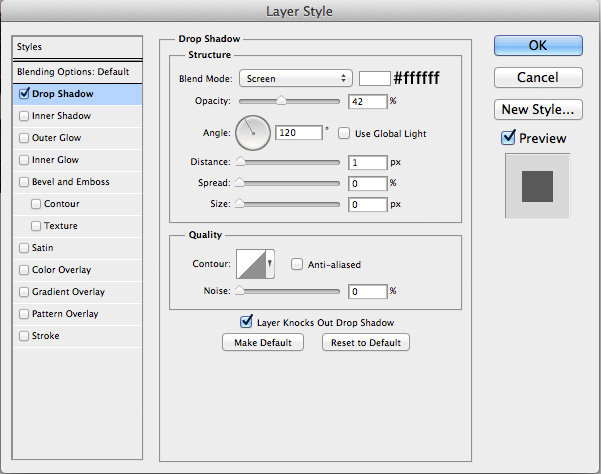Enable the Color Overlay checkbox

click(24, 270)
